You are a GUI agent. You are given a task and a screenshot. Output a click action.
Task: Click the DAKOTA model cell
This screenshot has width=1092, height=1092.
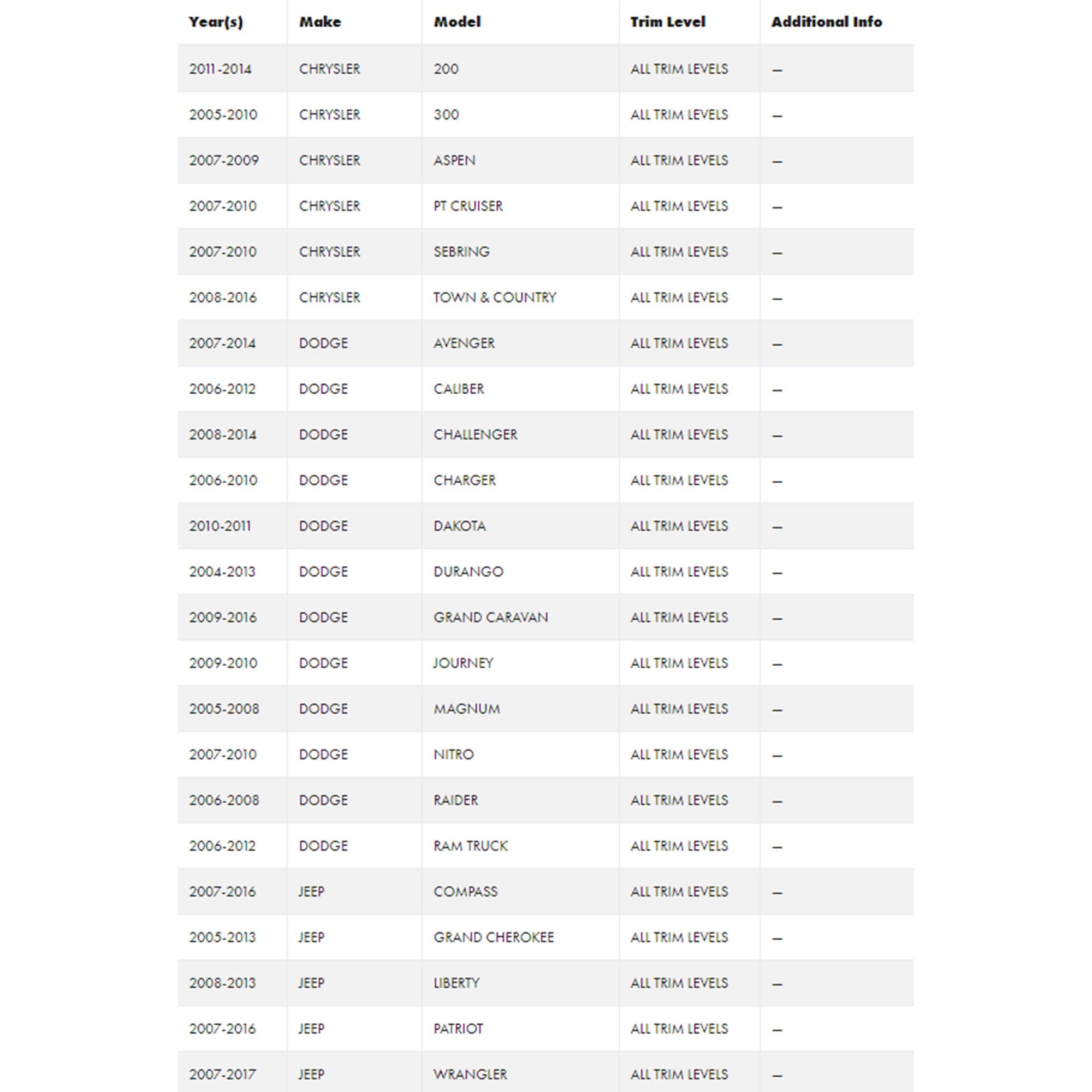tap(520, 526)
